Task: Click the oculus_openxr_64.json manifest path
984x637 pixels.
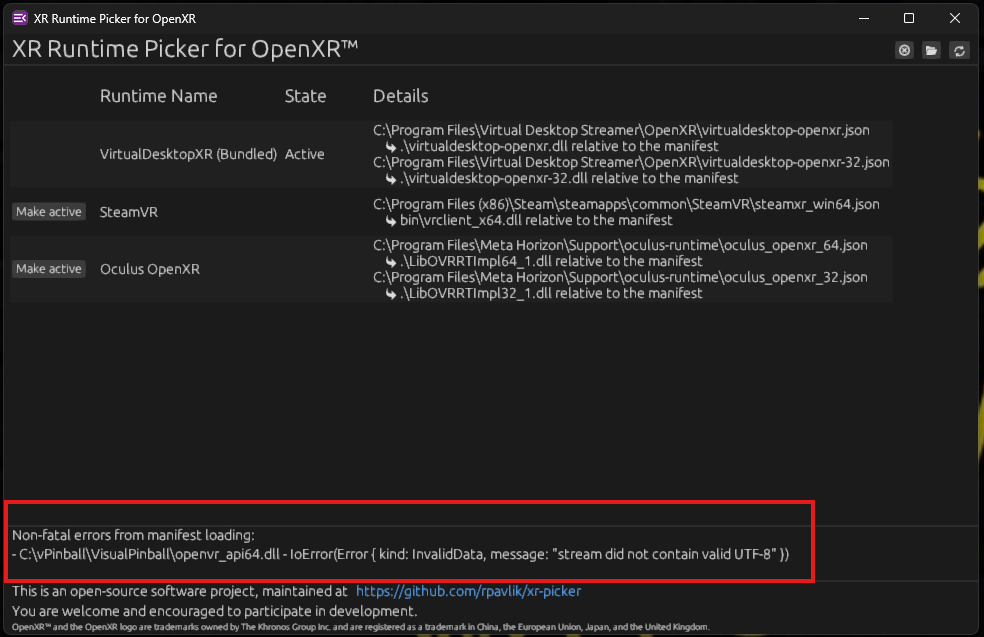Action: point(620,245)
